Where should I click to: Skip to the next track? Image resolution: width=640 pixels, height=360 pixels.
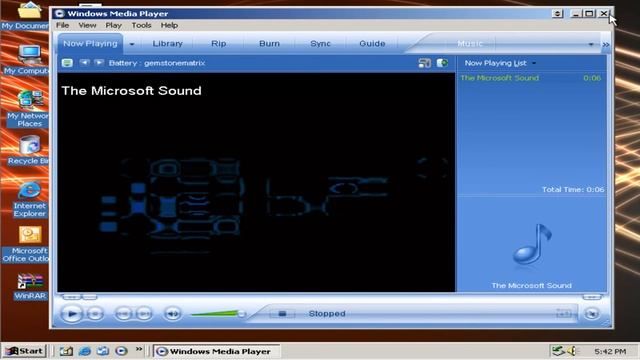144,313
